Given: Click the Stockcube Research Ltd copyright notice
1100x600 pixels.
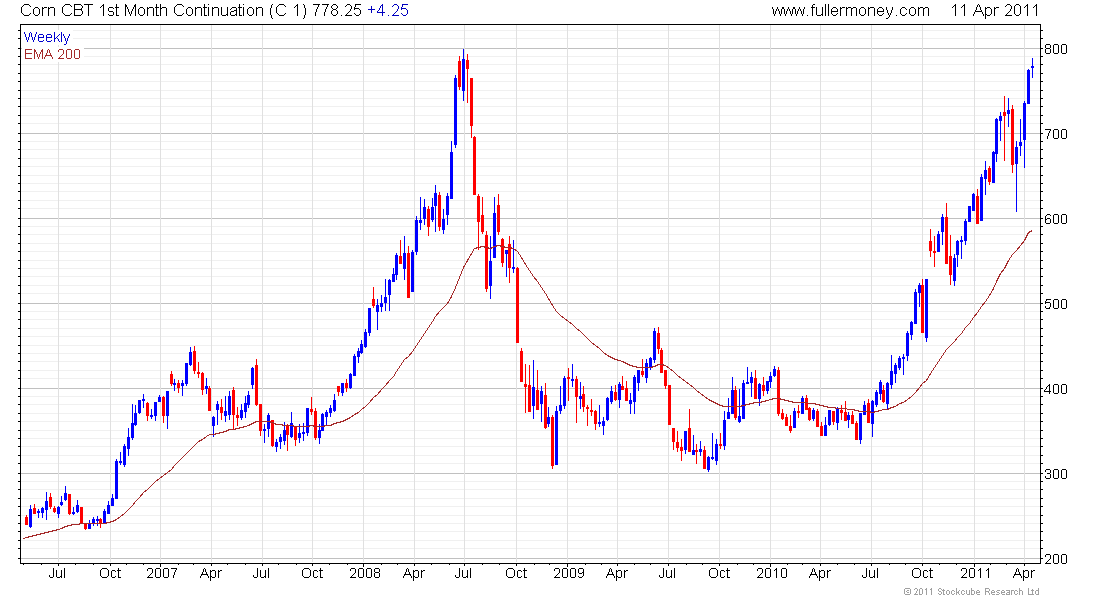Looking at the screenshot, I should tap(971, 592).
